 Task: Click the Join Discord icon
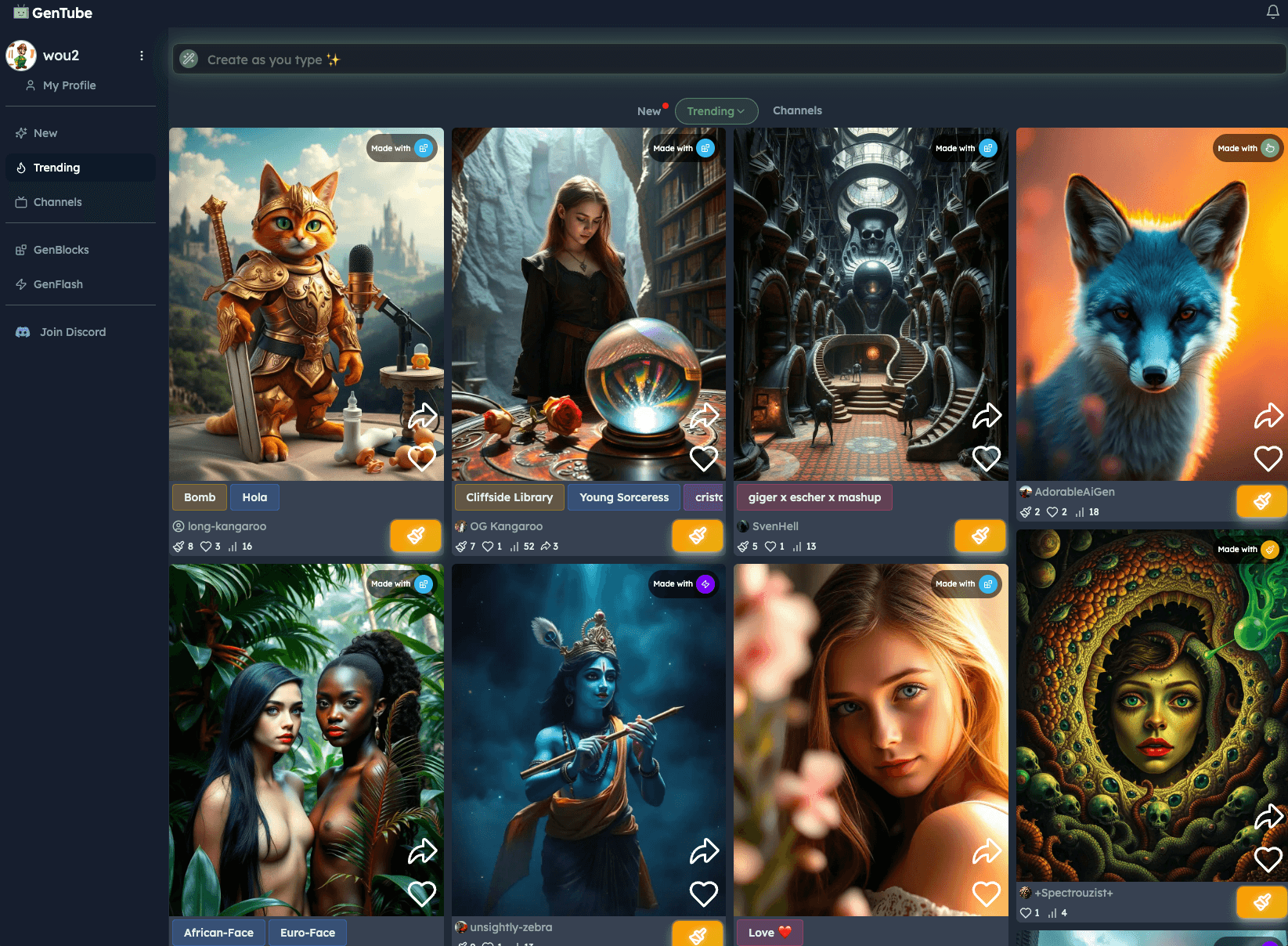[23, 332]
